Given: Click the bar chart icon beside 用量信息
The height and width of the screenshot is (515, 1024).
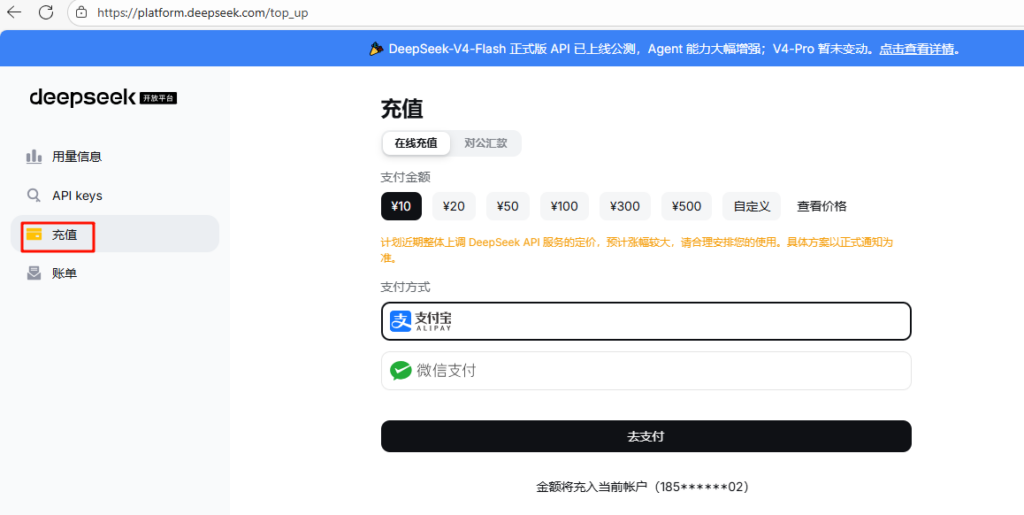Looking at the screenshot, I should tap(34, 157).
